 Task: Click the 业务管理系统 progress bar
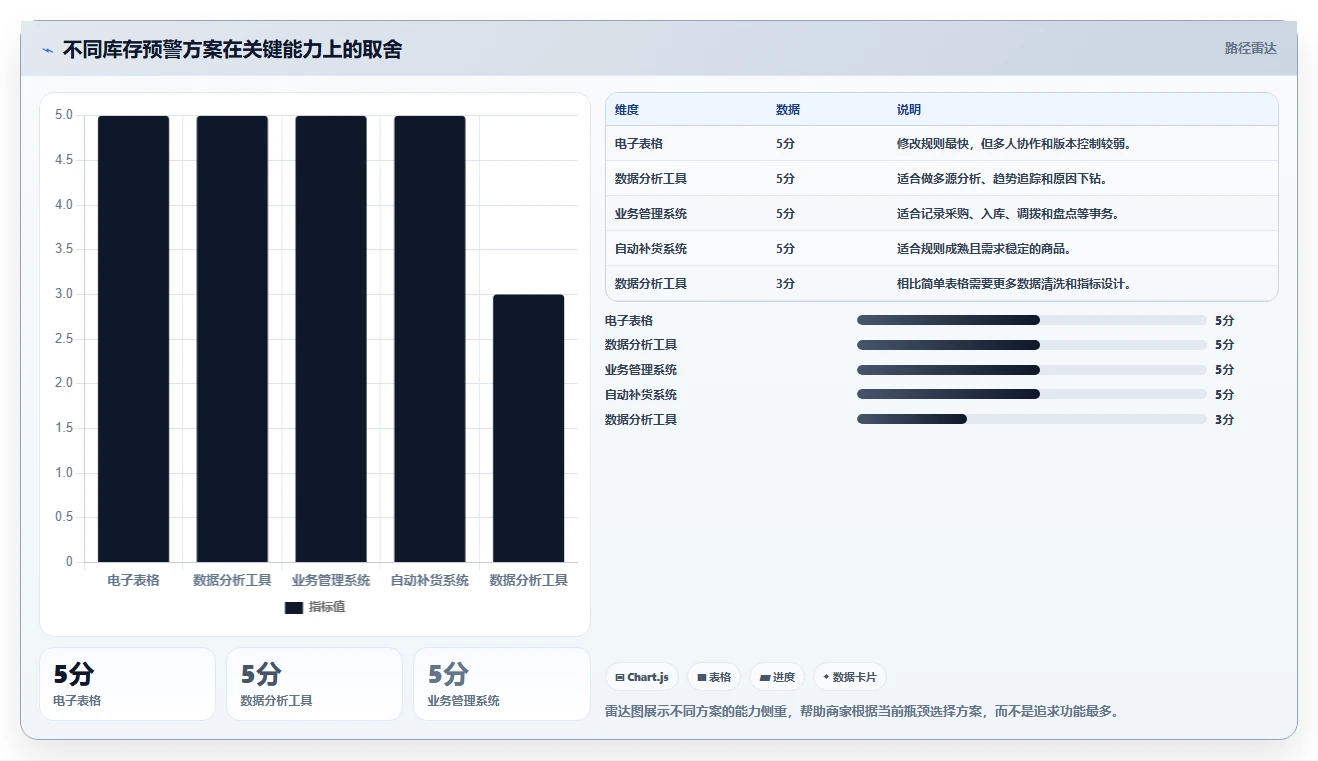[x=1031, y=370]
